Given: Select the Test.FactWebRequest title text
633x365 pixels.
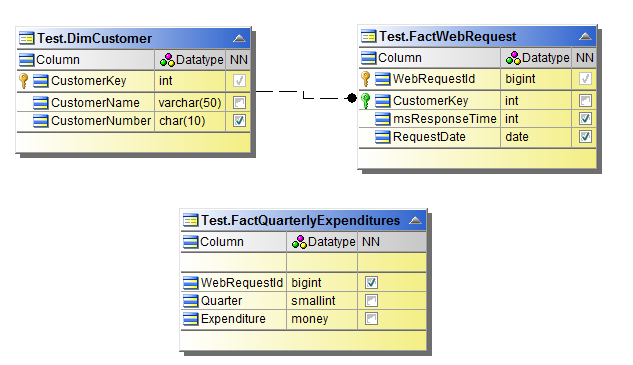Looking at the screenshot, I should 447,36.
